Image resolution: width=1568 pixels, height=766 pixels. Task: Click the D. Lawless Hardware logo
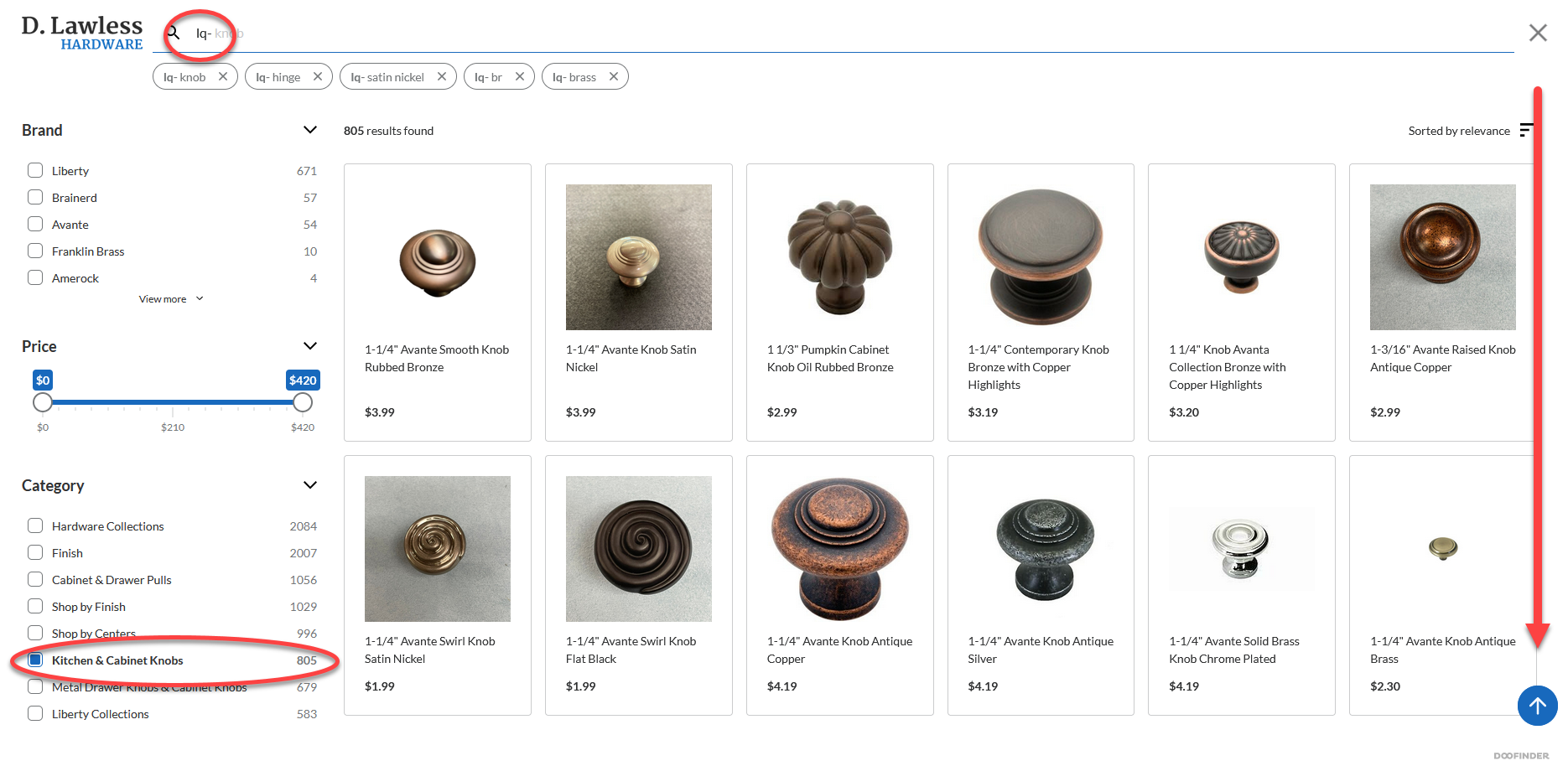tap(82, 34)
